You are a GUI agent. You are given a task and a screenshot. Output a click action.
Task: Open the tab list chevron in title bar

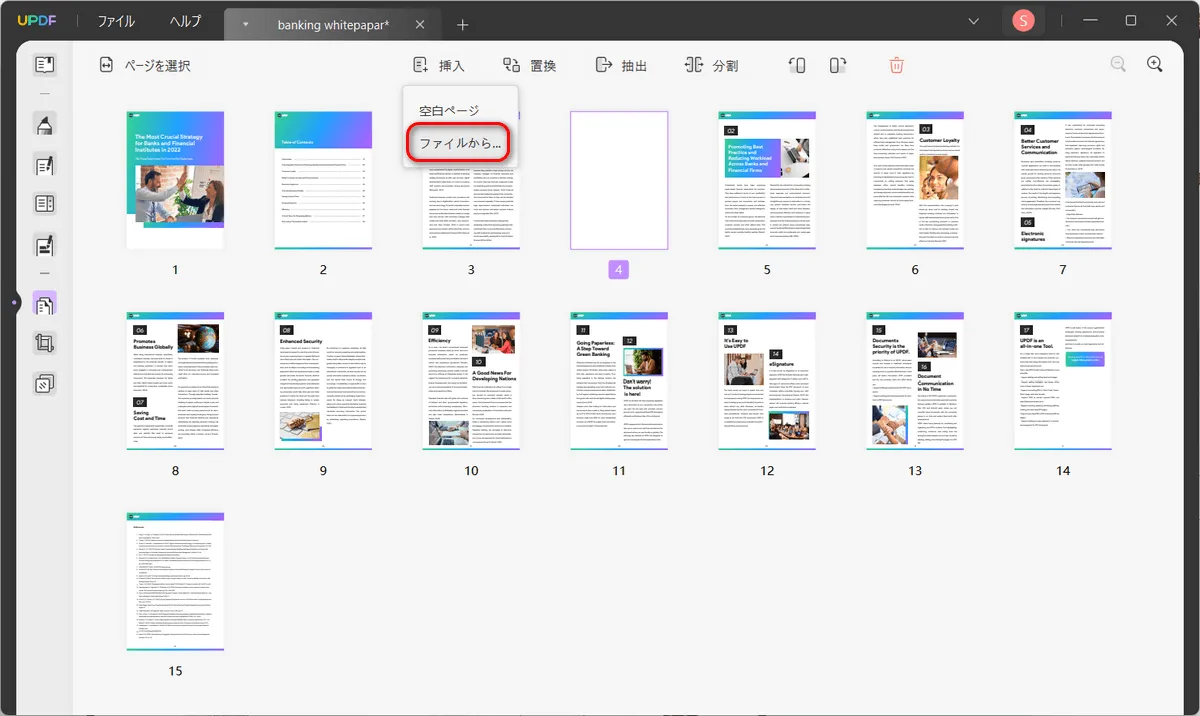pyautogui.click(x=975, y=21)
